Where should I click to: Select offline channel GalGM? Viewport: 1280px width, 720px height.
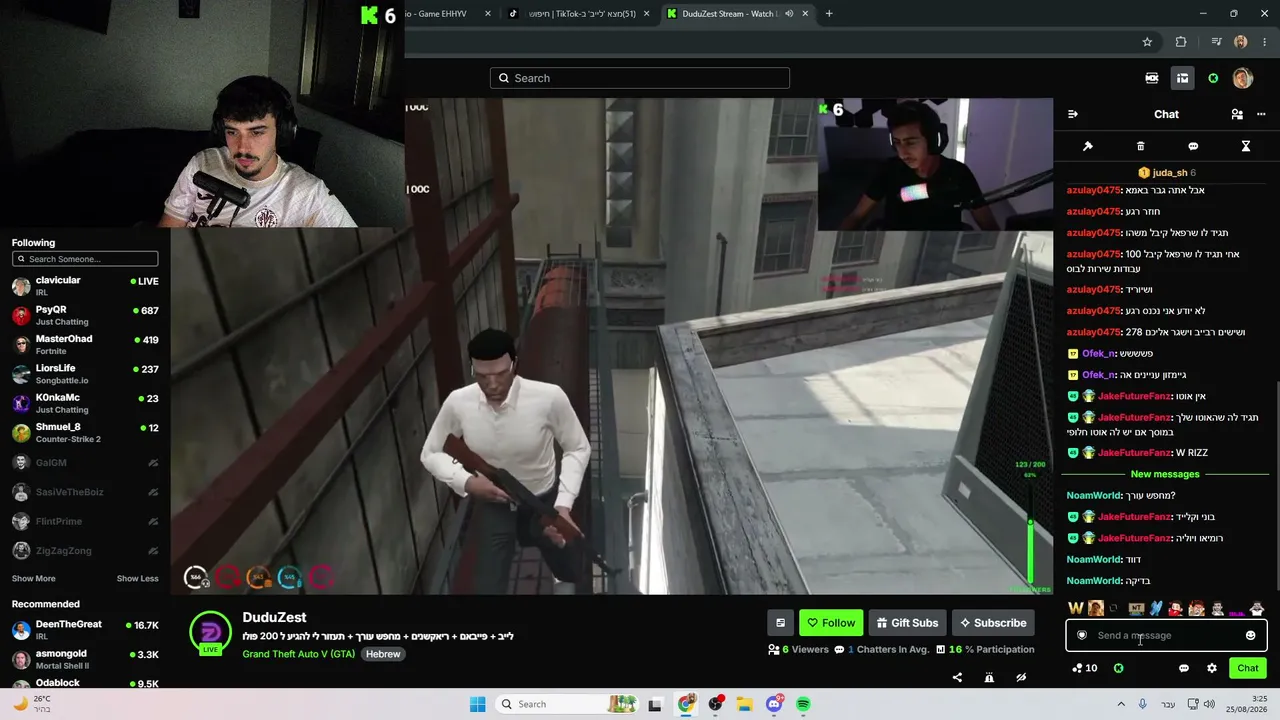pos(85,463)
